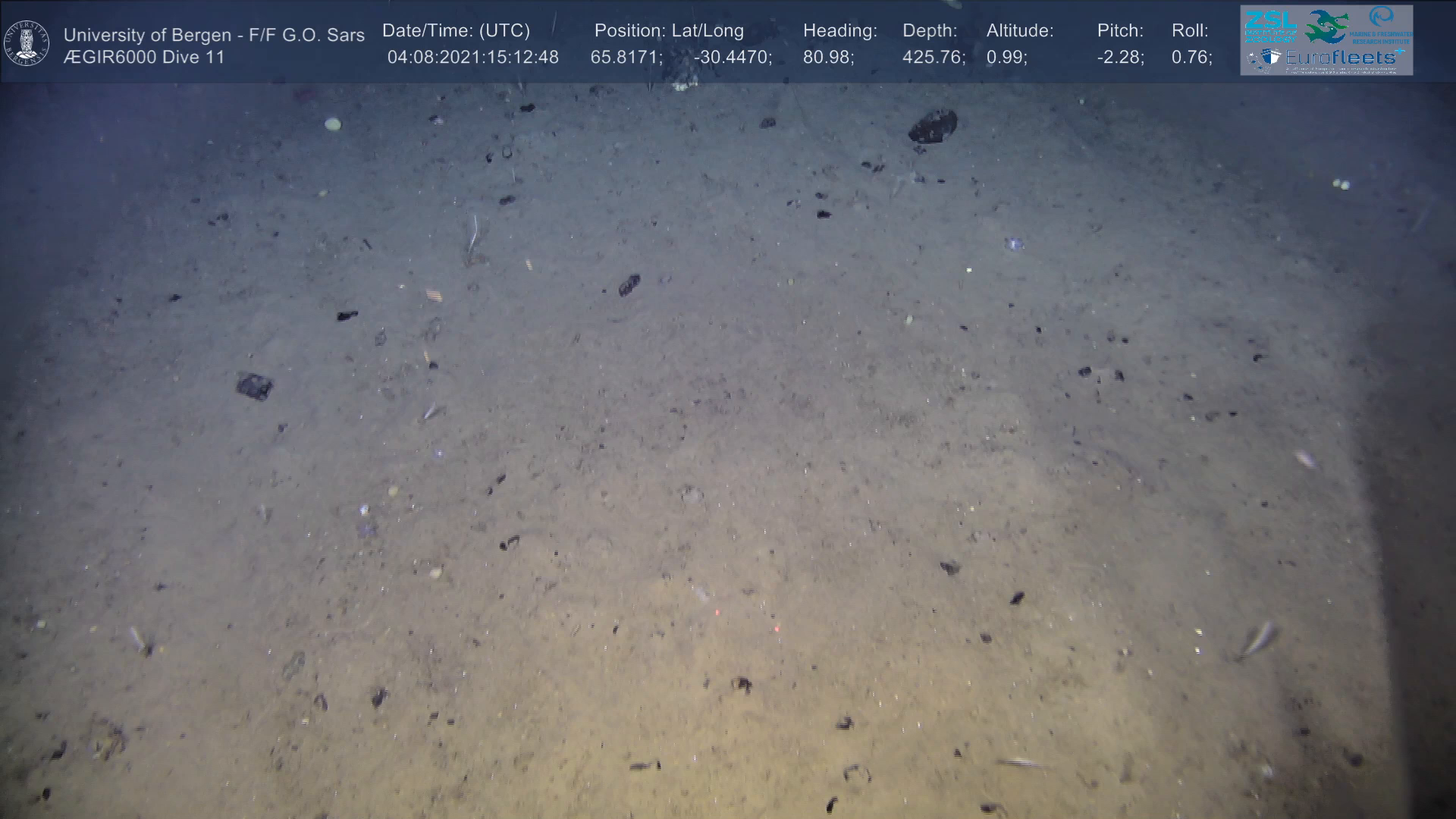
Task: Click the Roll value 0.76
Action: click(1191, 58)
